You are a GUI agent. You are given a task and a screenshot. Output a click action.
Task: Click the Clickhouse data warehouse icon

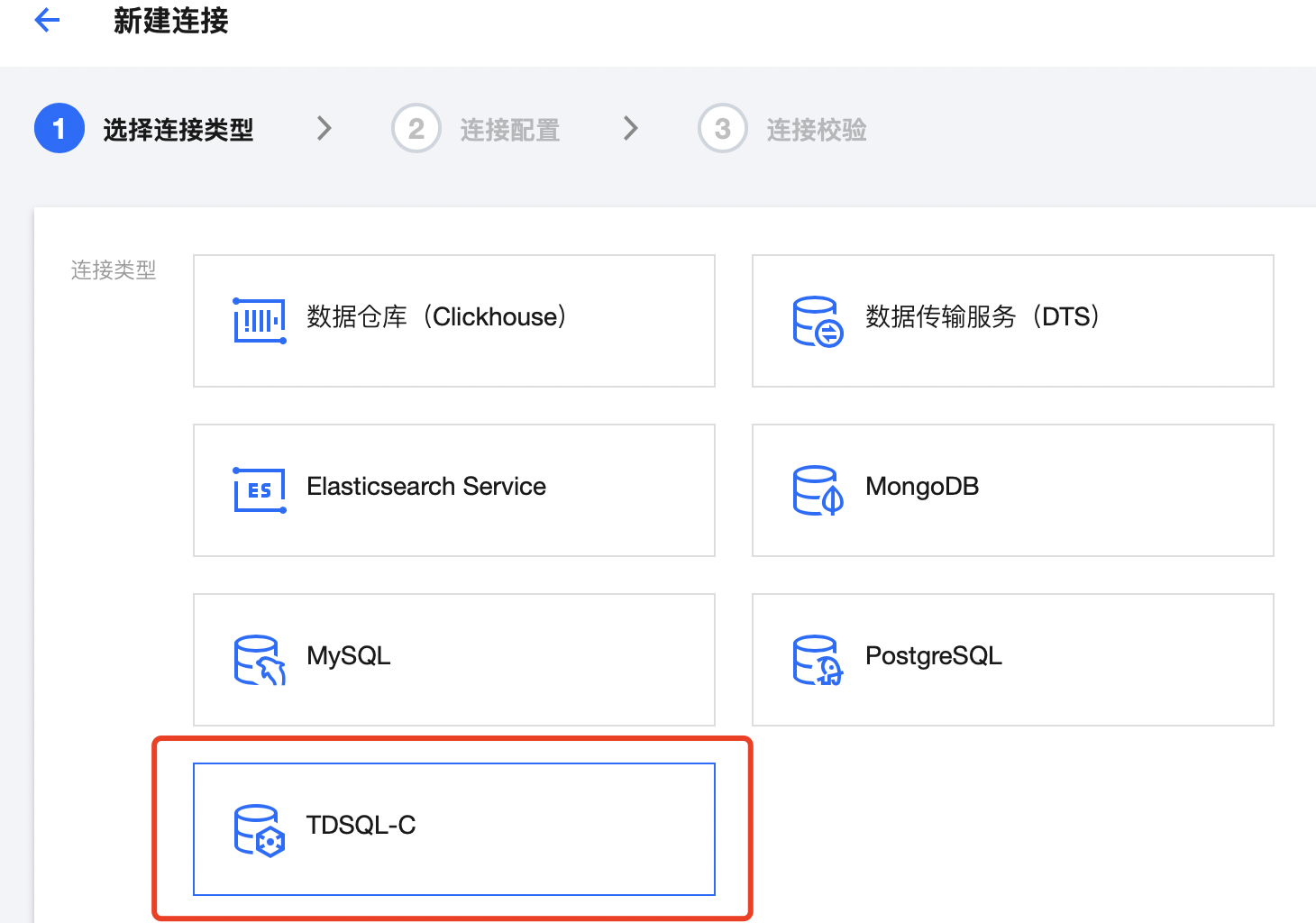click(260, 320)
